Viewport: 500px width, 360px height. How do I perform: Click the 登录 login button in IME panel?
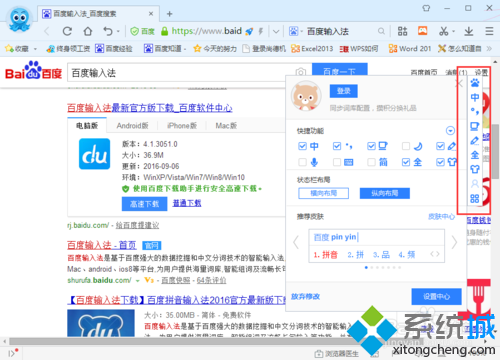pos(344,91)
